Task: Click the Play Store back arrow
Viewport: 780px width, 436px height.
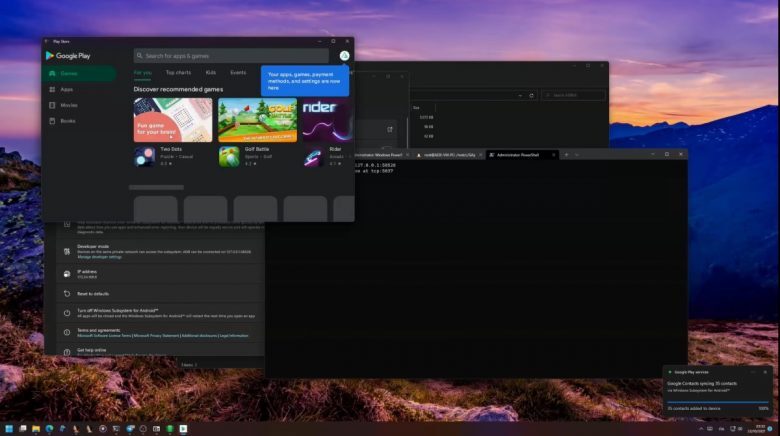Action: pyautogui.click(x=46, y=41)
